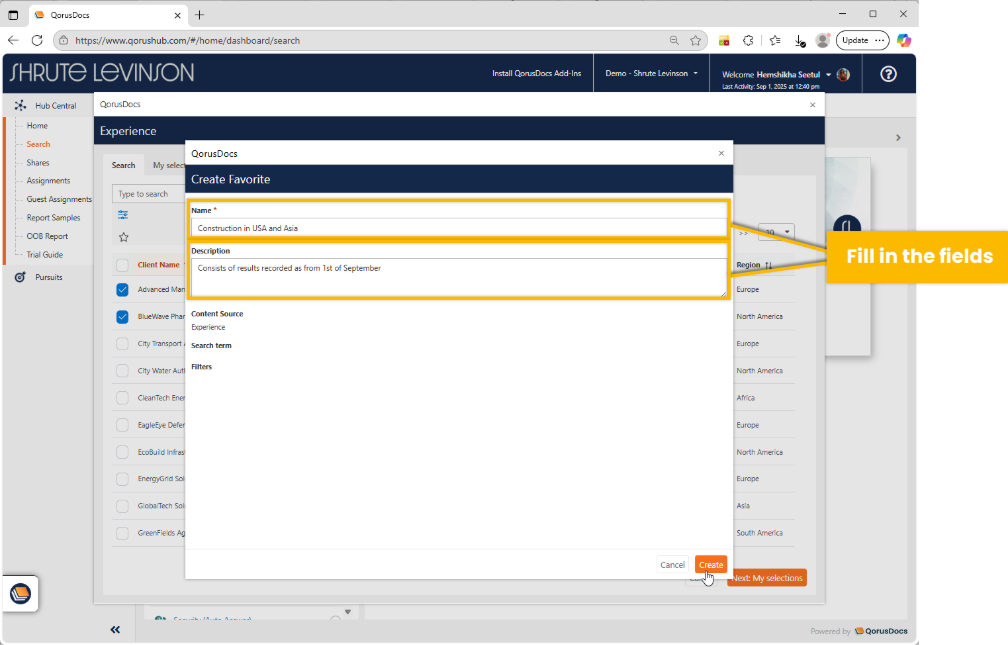Click into the Description text area

coord(459,277)
